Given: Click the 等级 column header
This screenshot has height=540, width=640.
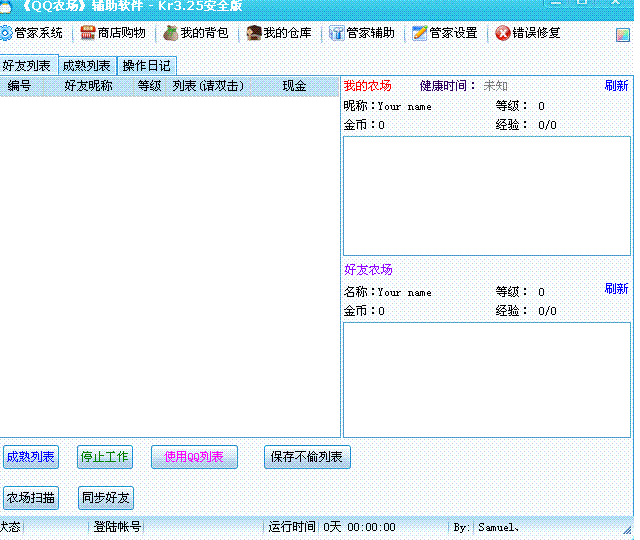Looking at the screenshot, I should tap(149, 86).
